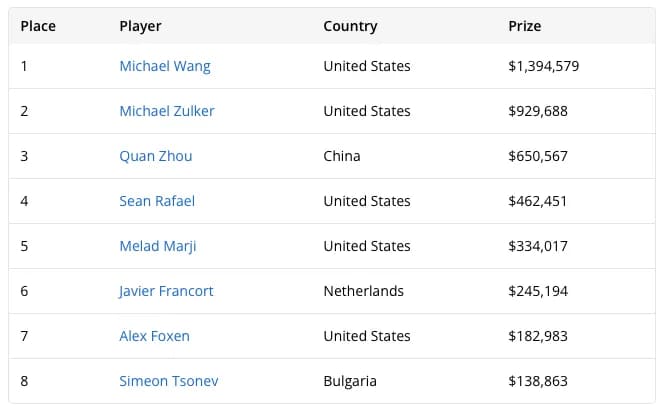Viewport: 670px width, 416px height.
Task: Click Alex Foxen's name
Action: [x=154, y=336]
